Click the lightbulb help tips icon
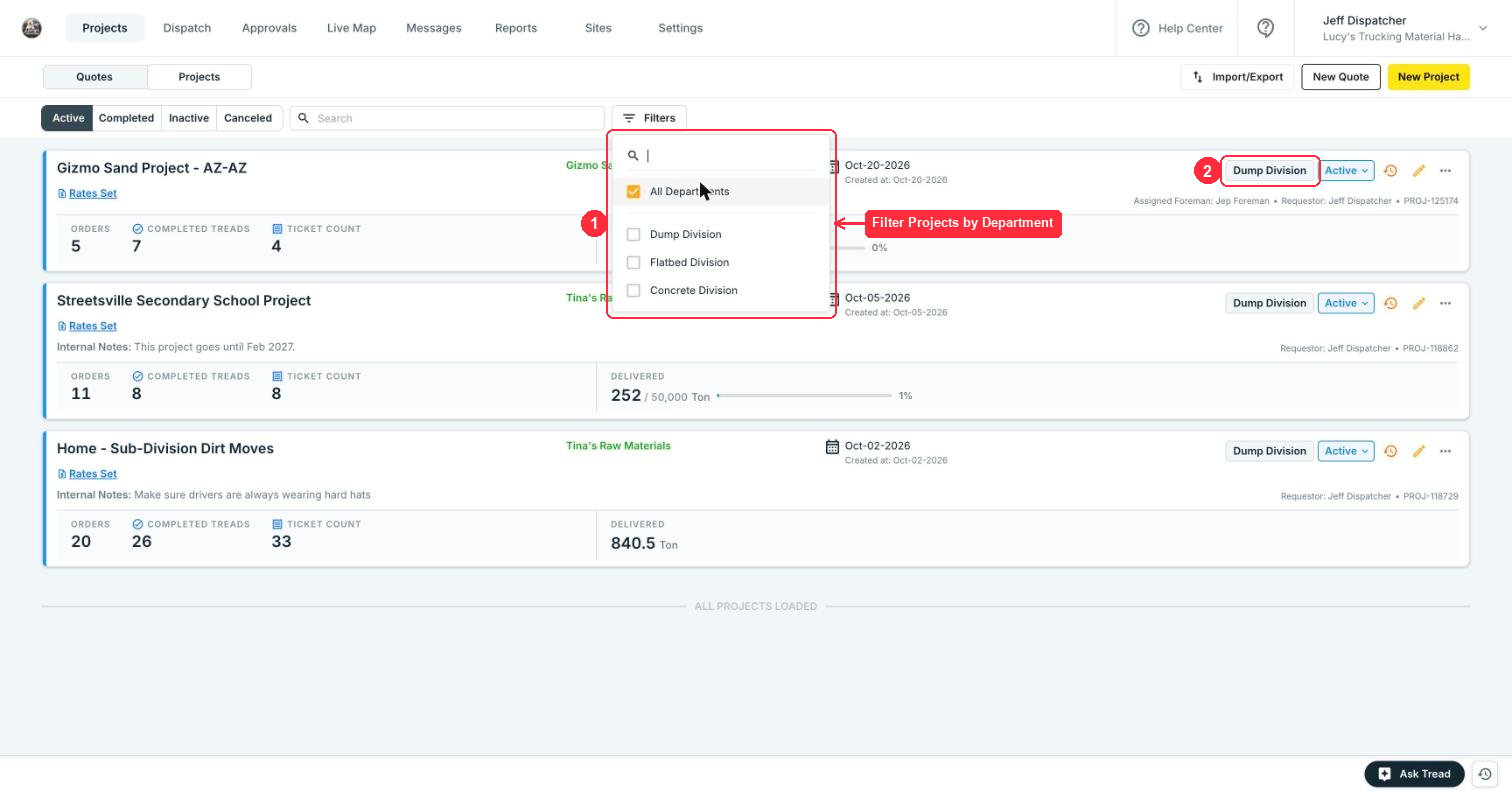The image size is (1512, 792). [x=1265, y=28]
